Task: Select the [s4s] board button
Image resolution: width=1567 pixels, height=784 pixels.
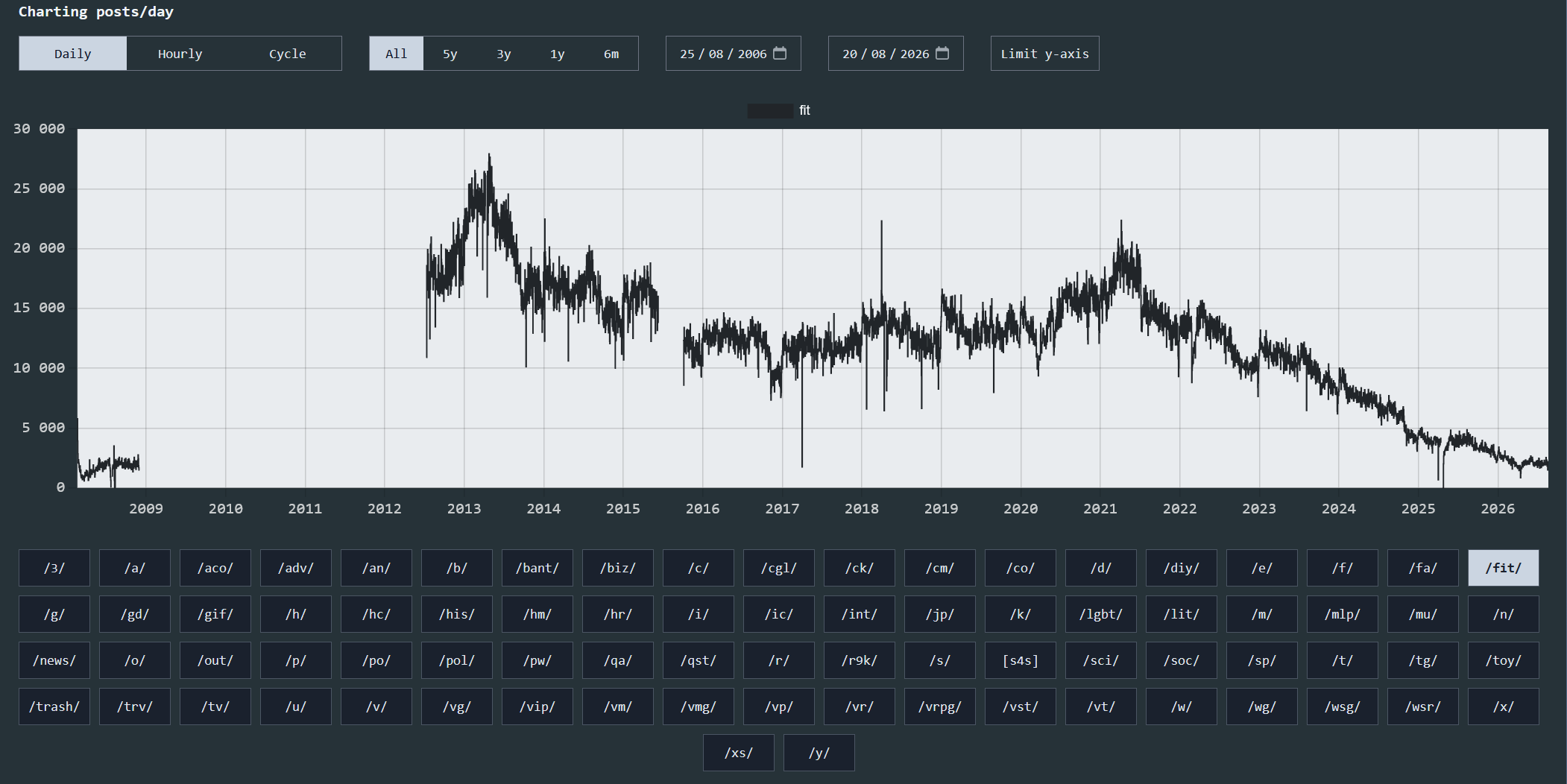Action: coord(1021,660)
